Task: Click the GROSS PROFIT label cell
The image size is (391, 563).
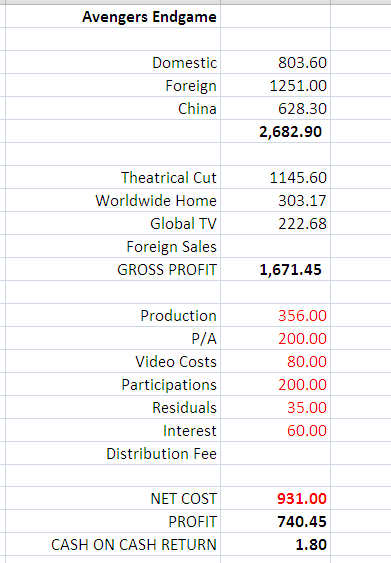Action: point(113,269)
